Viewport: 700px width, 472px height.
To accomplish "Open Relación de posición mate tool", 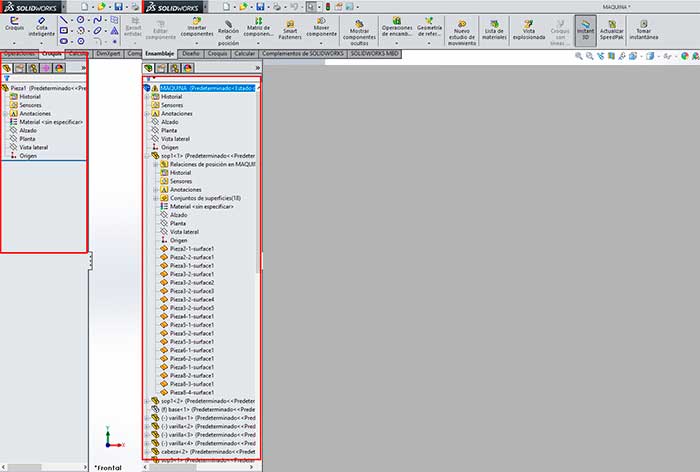I will pyautogui.click(x=228, y=33).
